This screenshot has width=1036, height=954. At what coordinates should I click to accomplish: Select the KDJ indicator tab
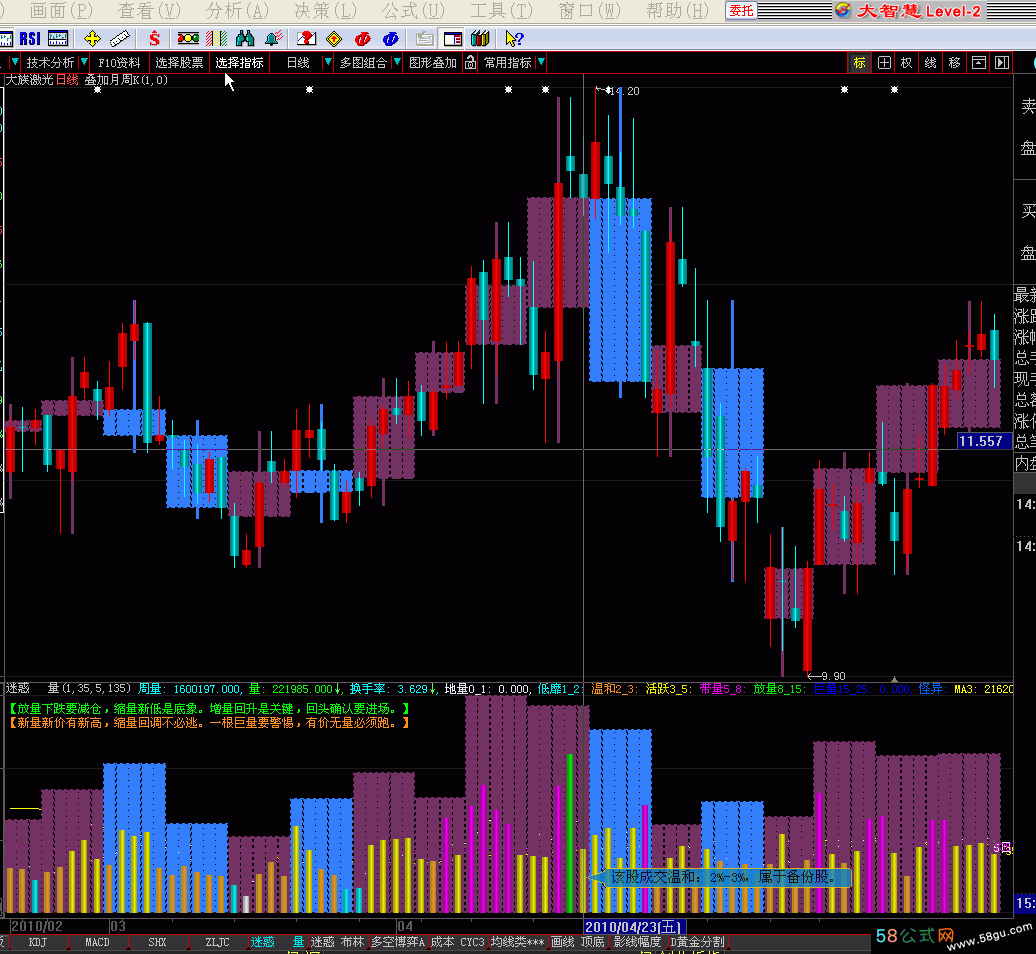pyautogui.click(x=38, y=942)
